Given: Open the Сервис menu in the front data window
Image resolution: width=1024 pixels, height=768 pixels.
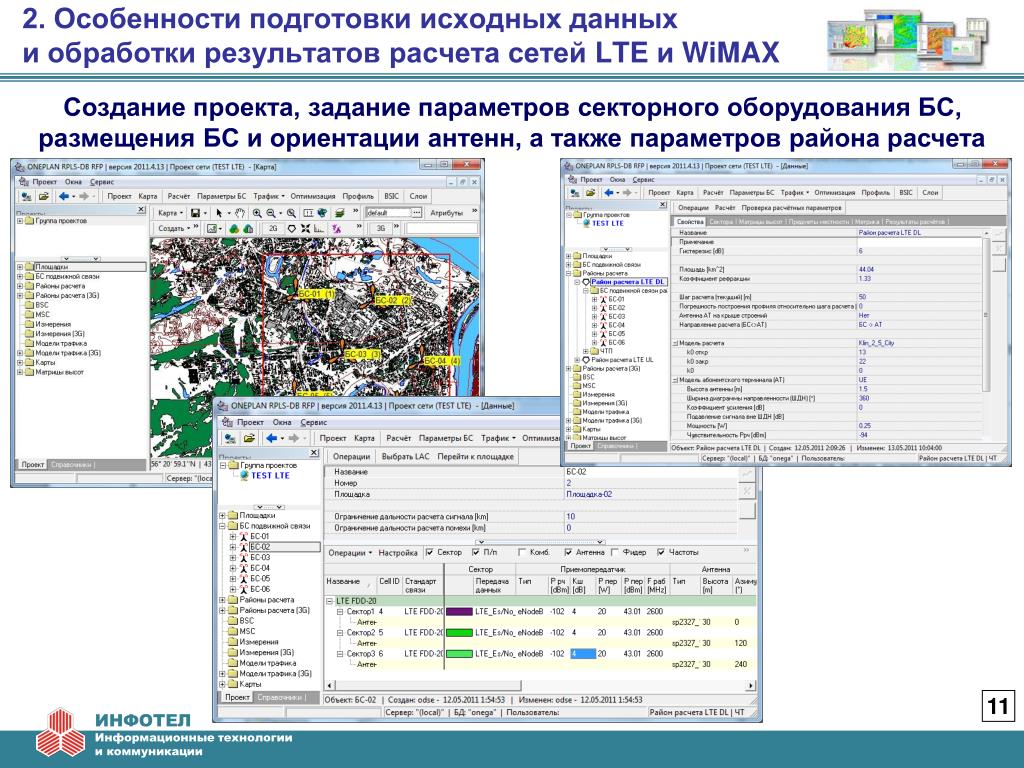Looking at the screenshot, I should coord(313,423).
